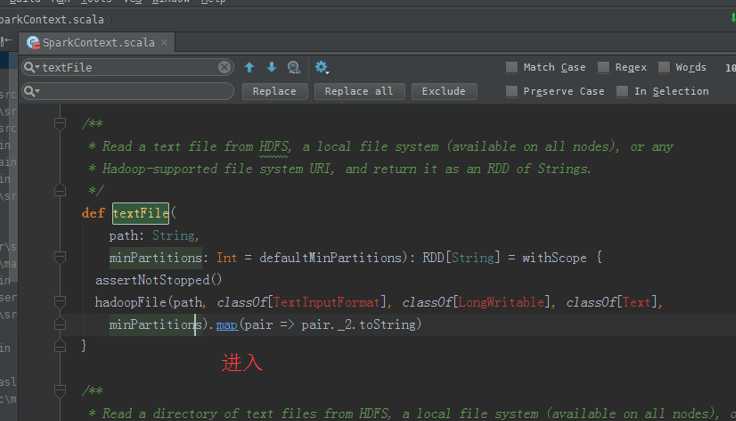The height and width of the screenshot is (421, 736).
Task: Collapse fold marker at closing brace
Action: click(x=60, y=346)
